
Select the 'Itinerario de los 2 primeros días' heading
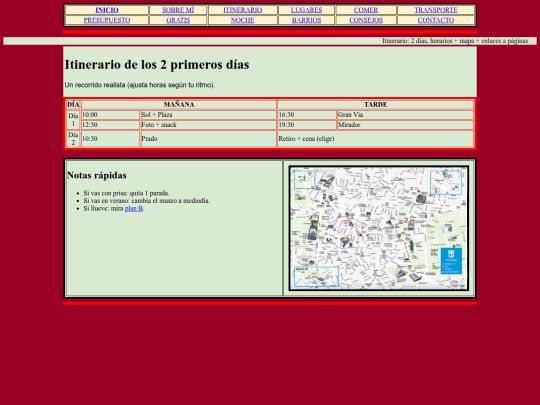157,65
